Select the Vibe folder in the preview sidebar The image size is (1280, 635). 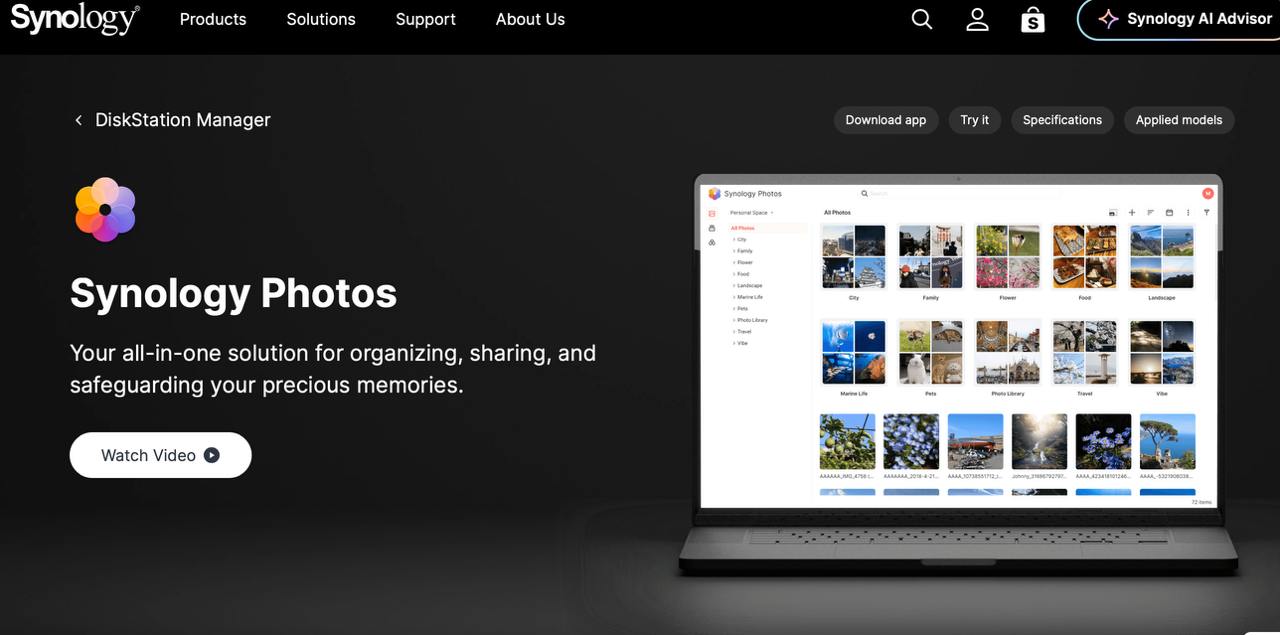[742, 343]
